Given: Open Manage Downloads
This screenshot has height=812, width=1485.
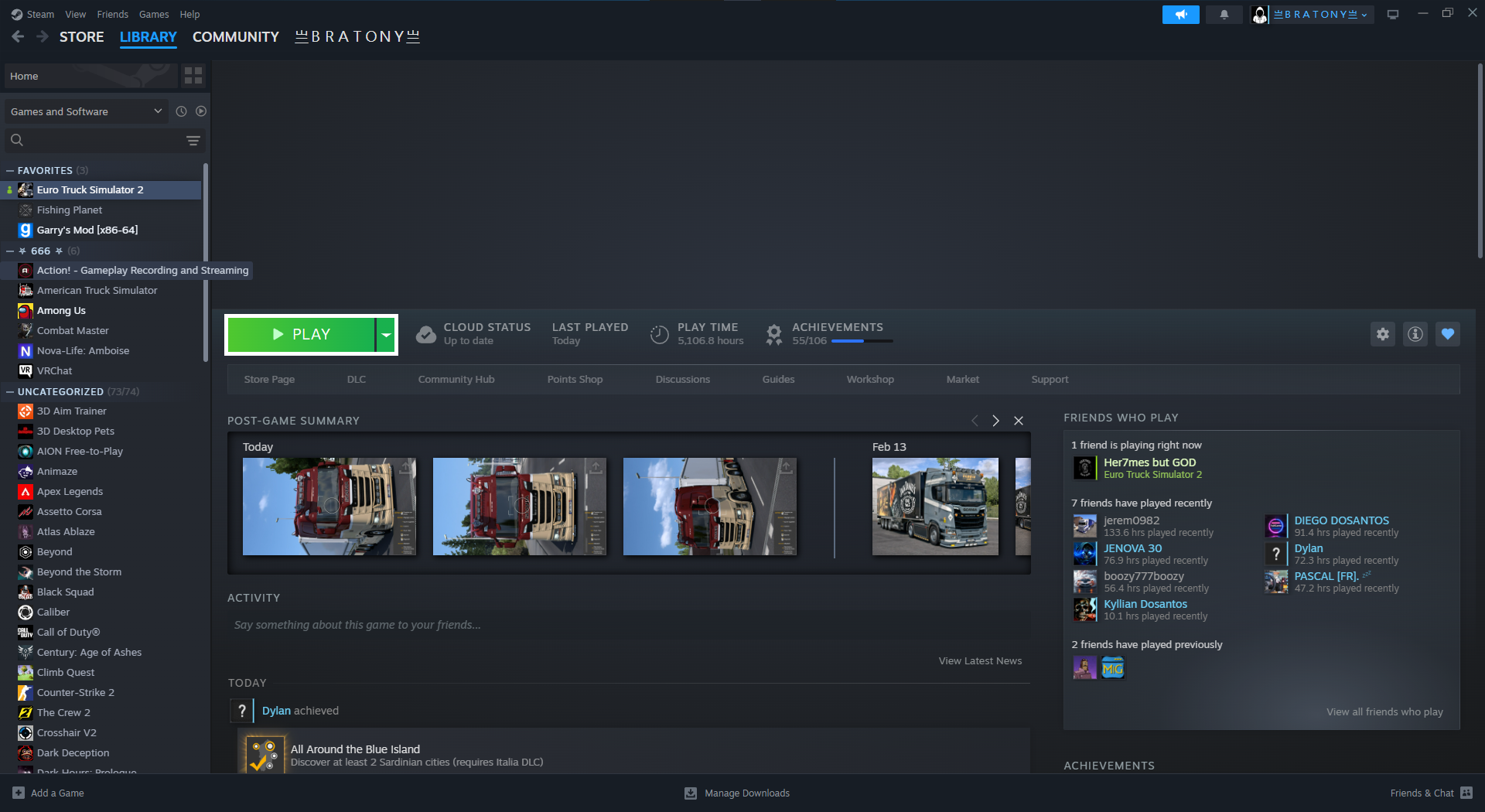Looking at the screenshot, I should pos(737,793).
